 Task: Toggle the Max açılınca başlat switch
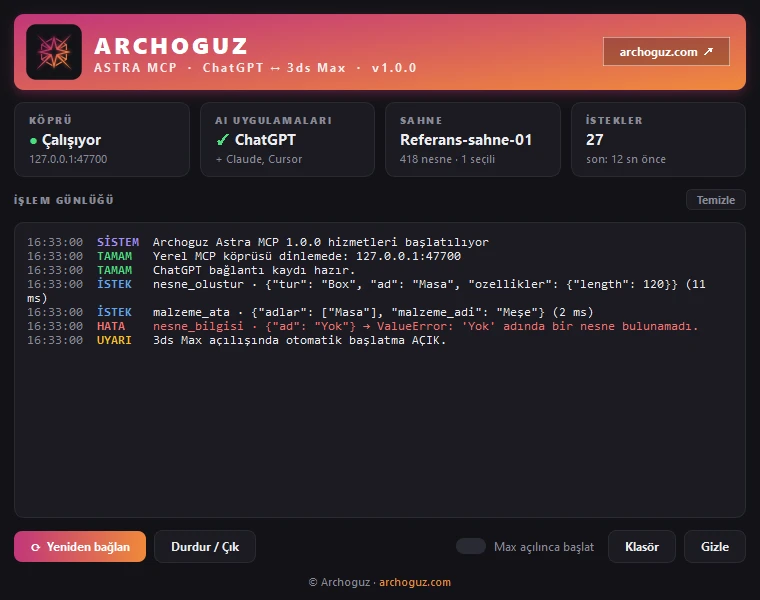(x=471, y=546)
